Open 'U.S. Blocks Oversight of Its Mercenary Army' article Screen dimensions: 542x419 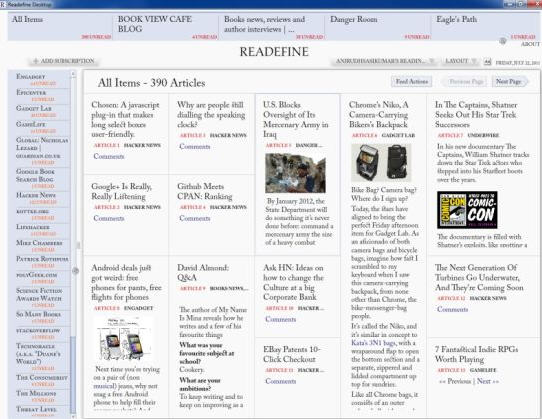click(296, 120)
